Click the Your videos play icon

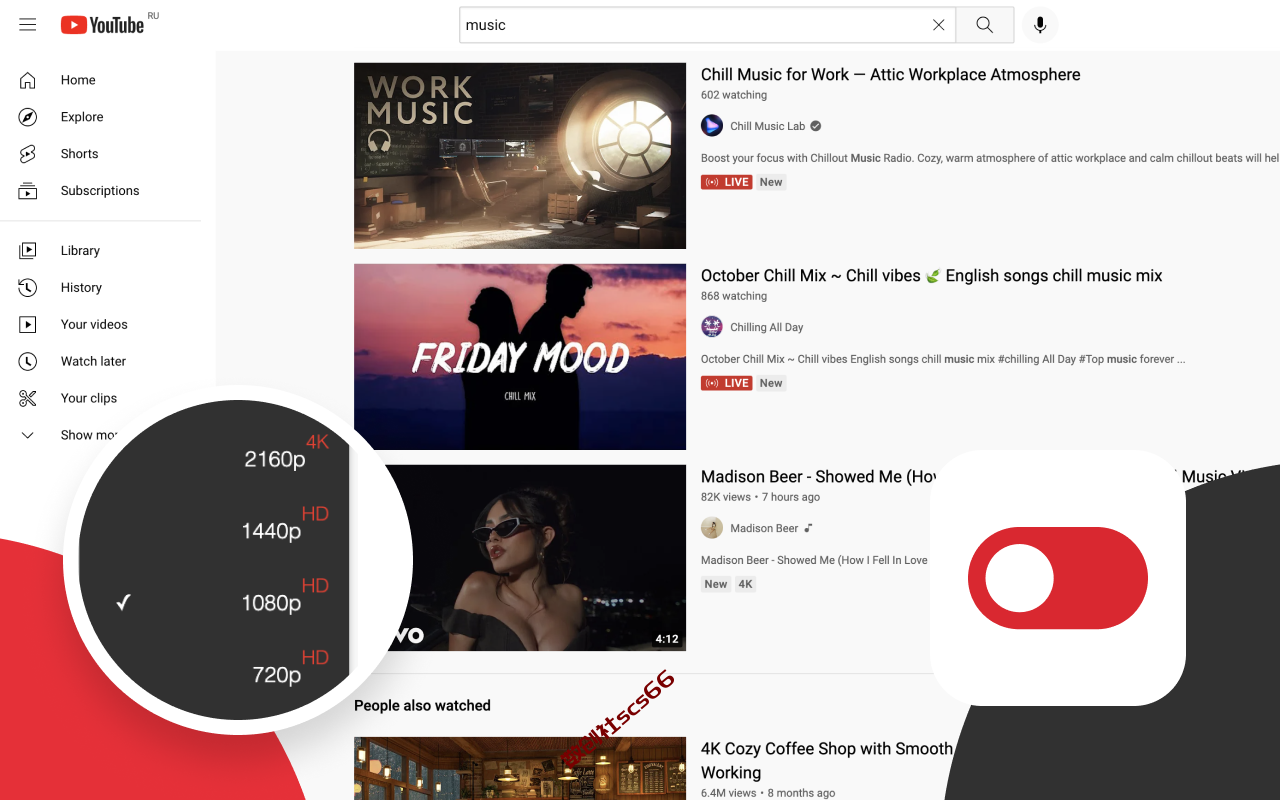pyautogui.click(x=28, y=325)
